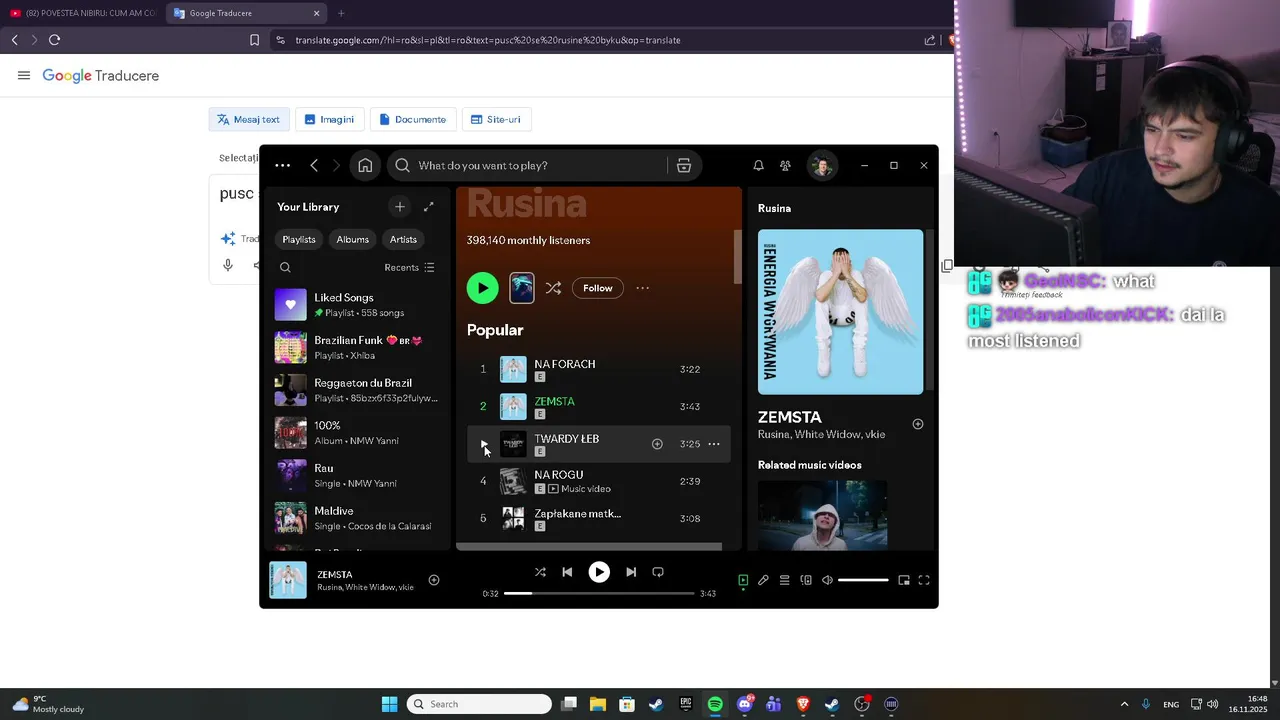1280x720 pixels.
Task: Toggle shuffle in player controls
Action: pyautogui.click(x=540, y=572)
